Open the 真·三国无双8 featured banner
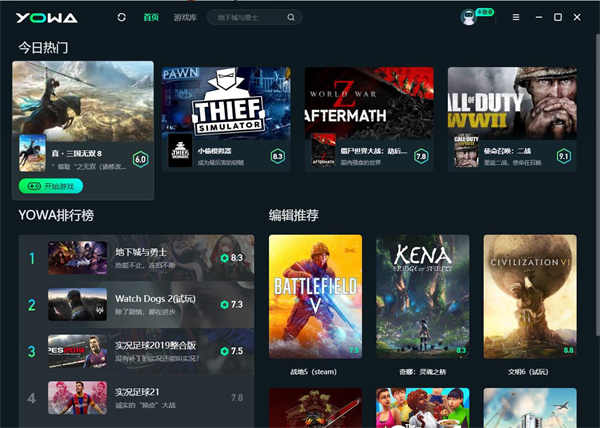This screenshot has width=600, height=428. pyautogui.click(x=83, y=101)
